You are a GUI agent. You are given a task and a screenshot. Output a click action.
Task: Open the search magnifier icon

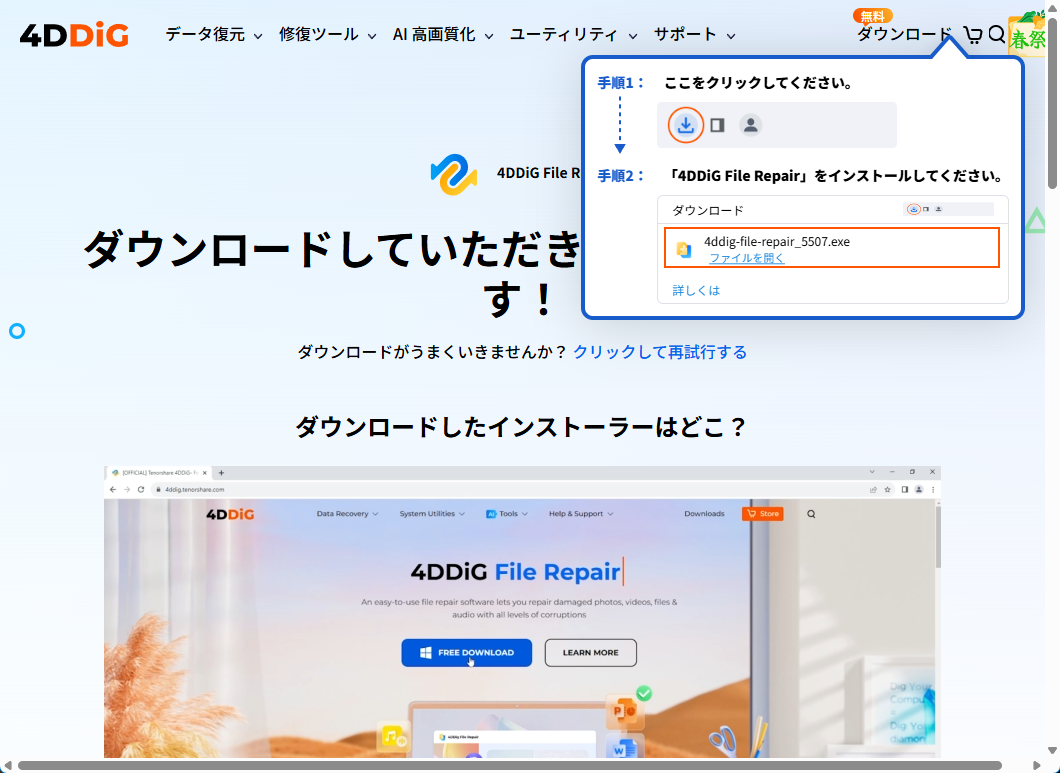996,34
